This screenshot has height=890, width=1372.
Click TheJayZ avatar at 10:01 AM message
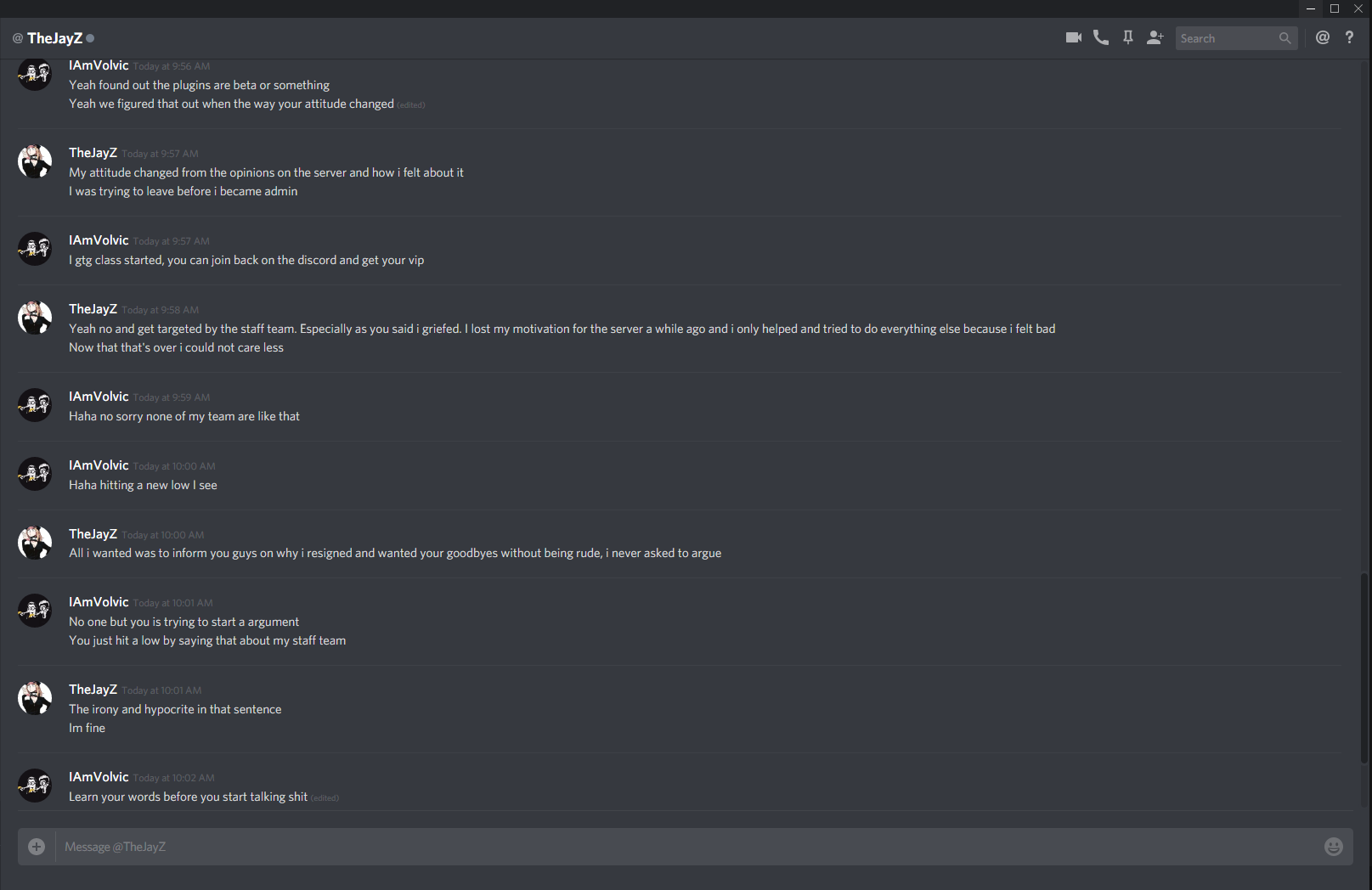tap(35, 698)
